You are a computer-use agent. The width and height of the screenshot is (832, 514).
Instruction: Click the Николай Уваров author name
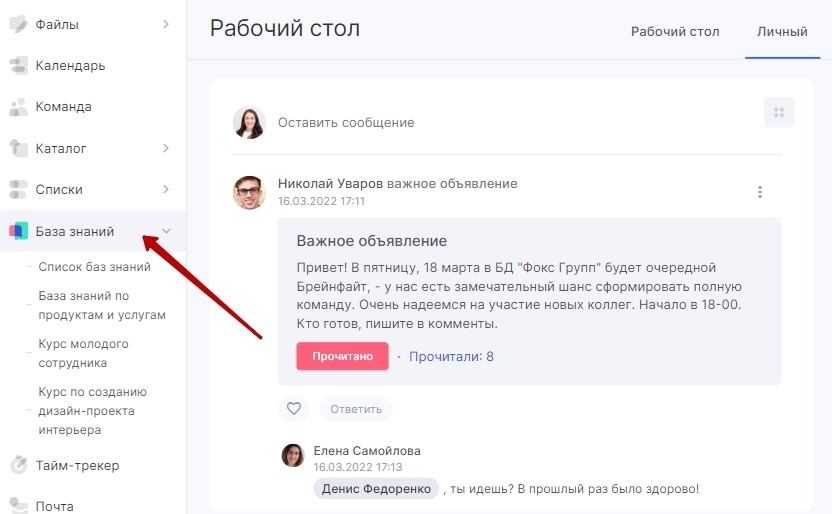[330, 184]
